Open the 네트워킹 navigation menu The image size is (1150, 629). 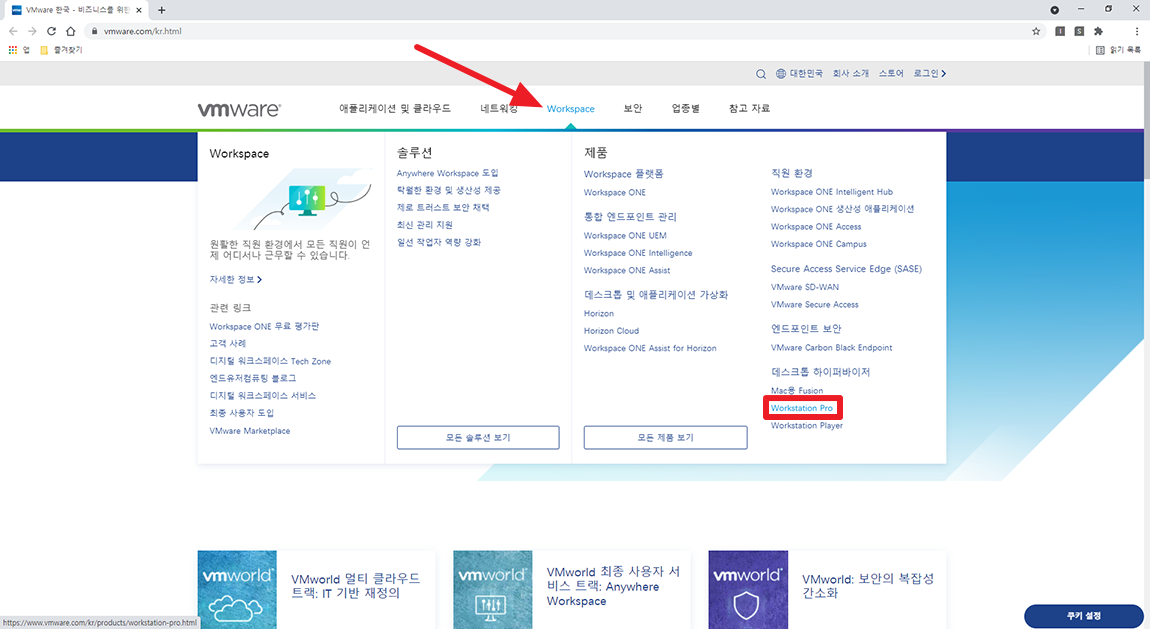(x=499, y=108)
